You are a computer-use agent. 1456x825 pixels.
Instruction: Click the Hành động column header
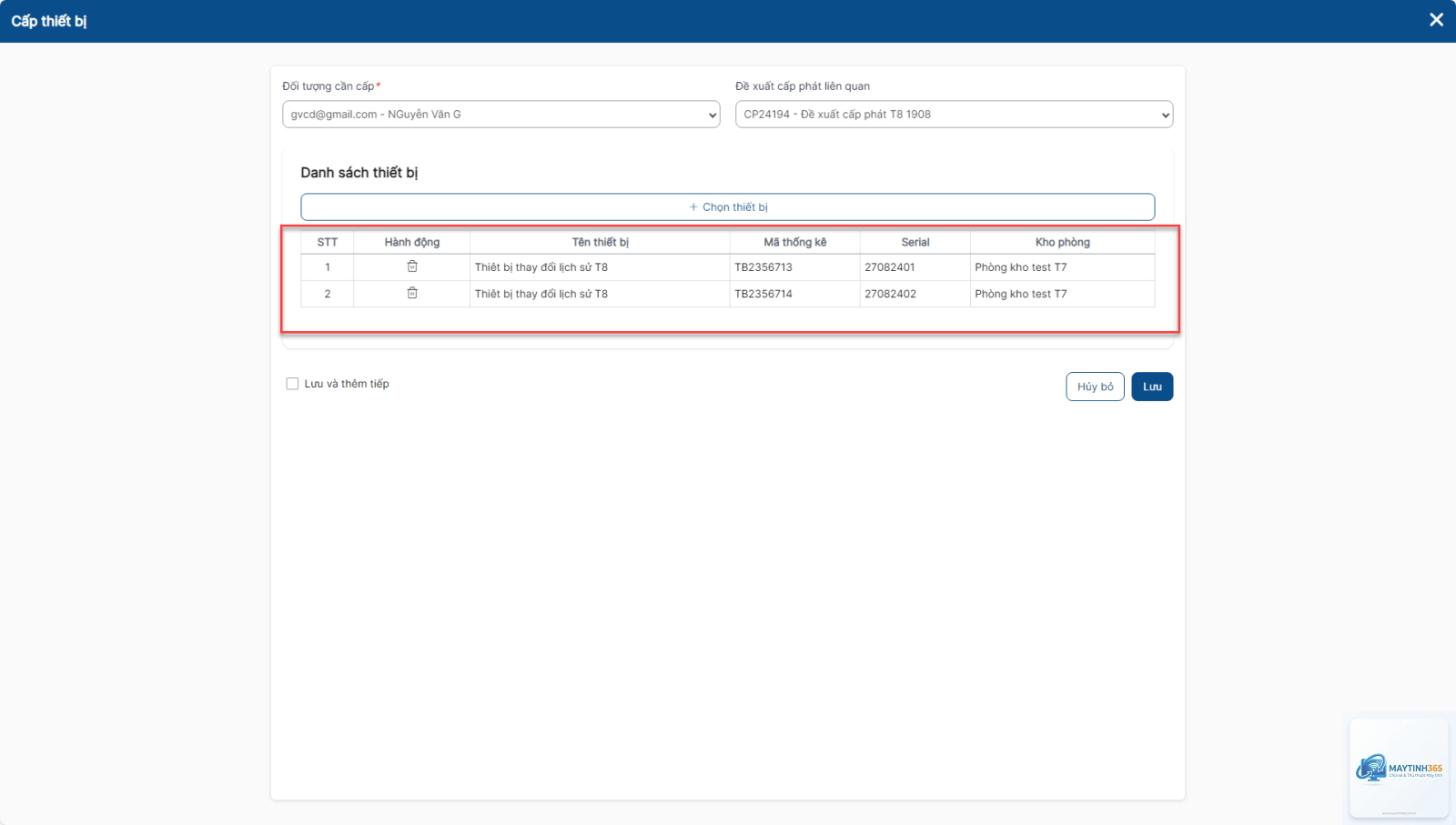[412, 242]
